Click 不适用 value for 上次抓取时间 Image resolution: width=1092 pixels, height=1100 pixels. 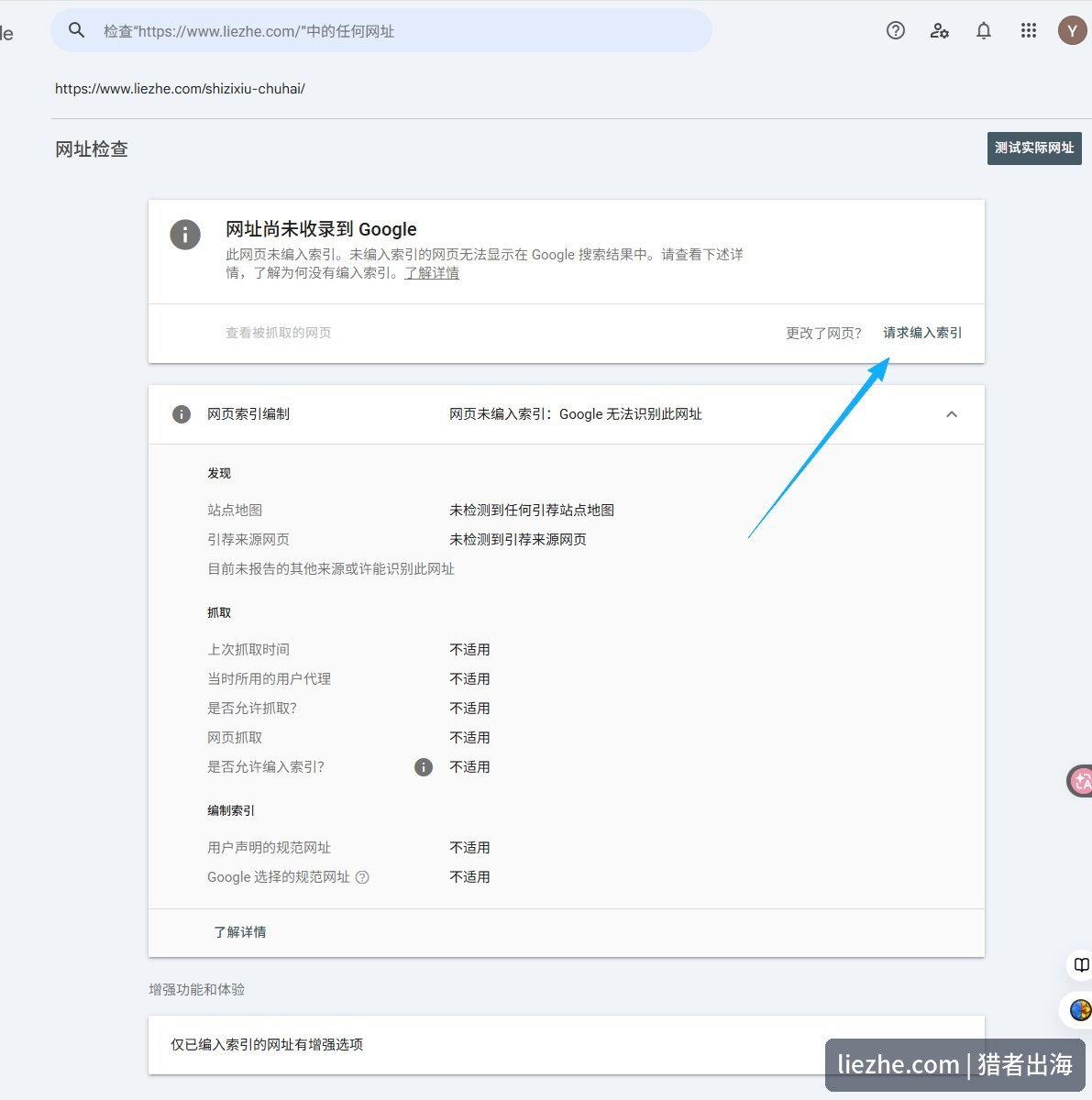pyautogui.click(x=469, y=650)
